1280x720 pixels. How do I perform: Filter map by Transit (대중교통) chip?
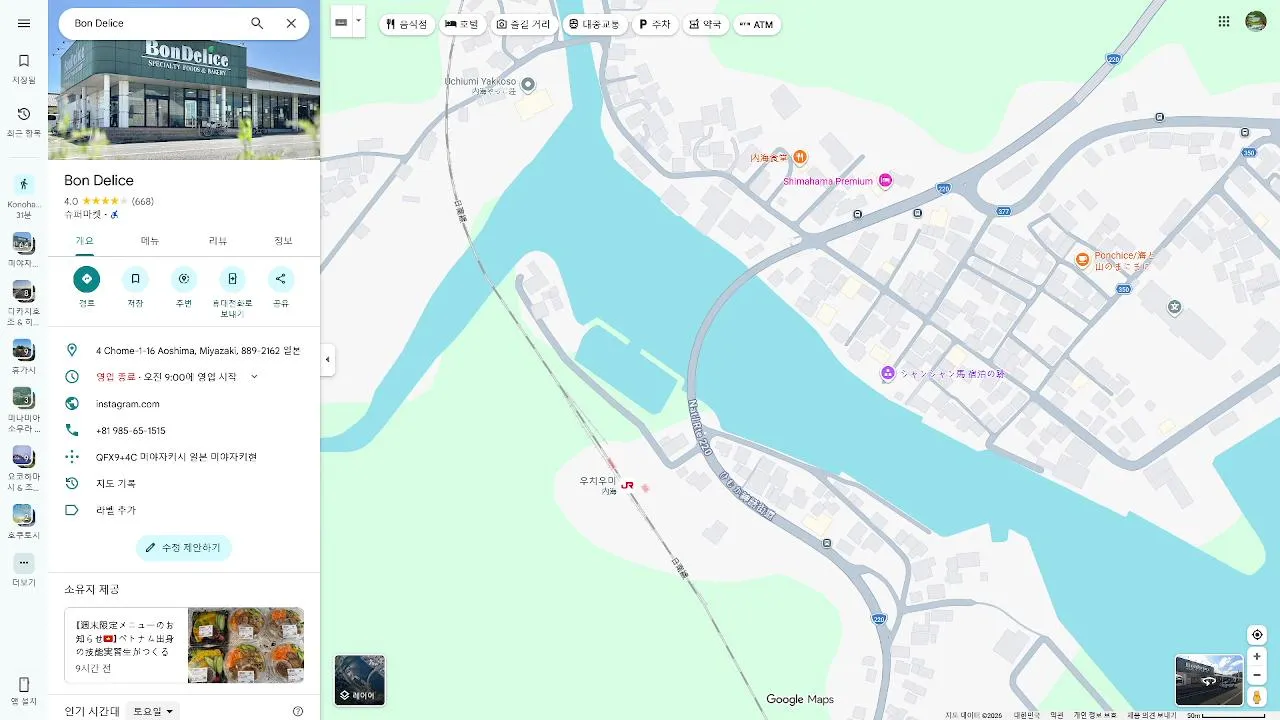coord(595,24)
